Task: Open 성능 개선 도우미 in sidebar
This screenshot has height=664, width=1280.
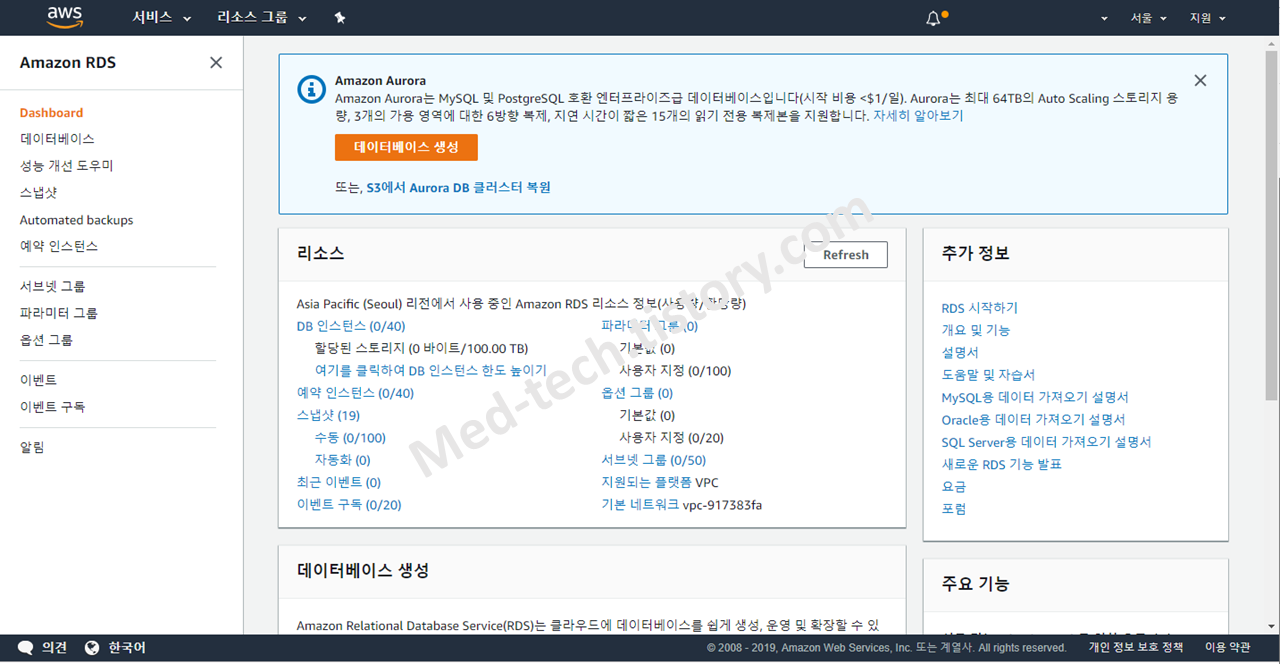Action: pos(67,166)
